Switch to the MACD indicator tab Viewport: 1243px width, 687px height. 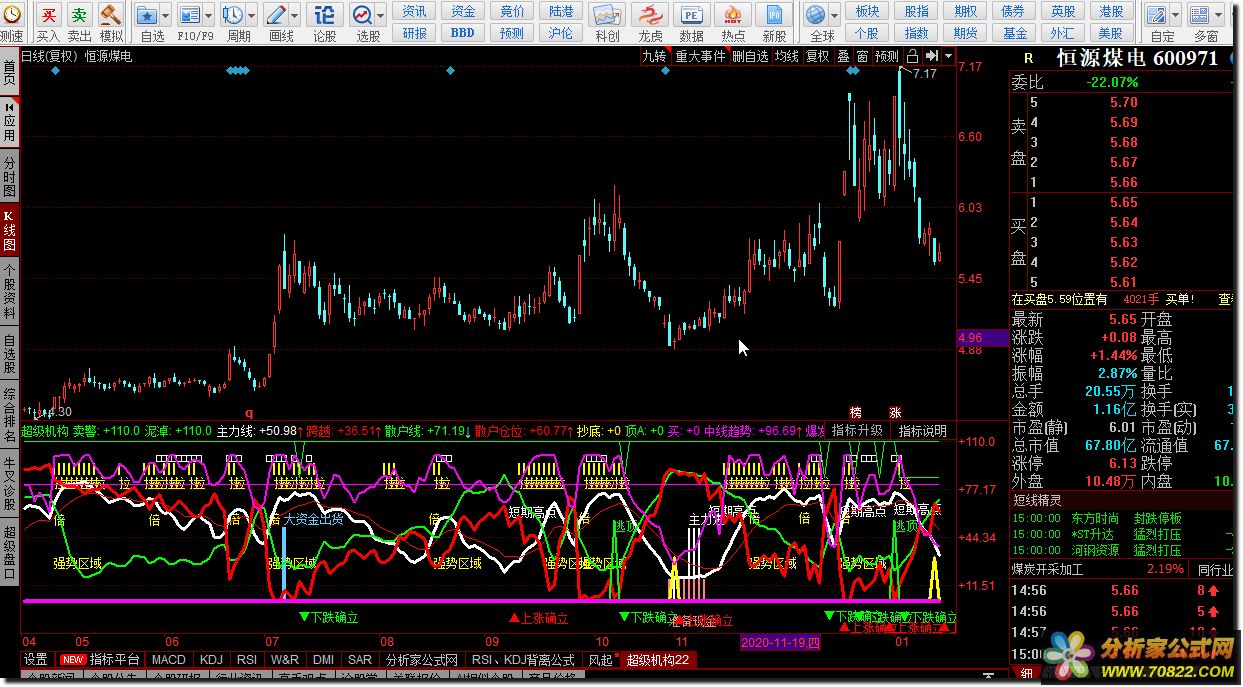[169, 660]
